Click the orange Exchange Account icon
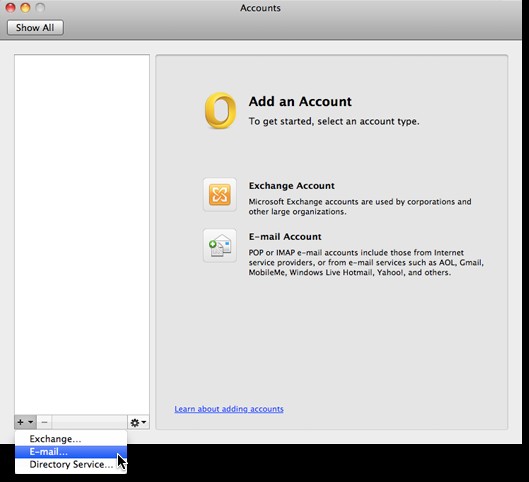 point(220,195)
